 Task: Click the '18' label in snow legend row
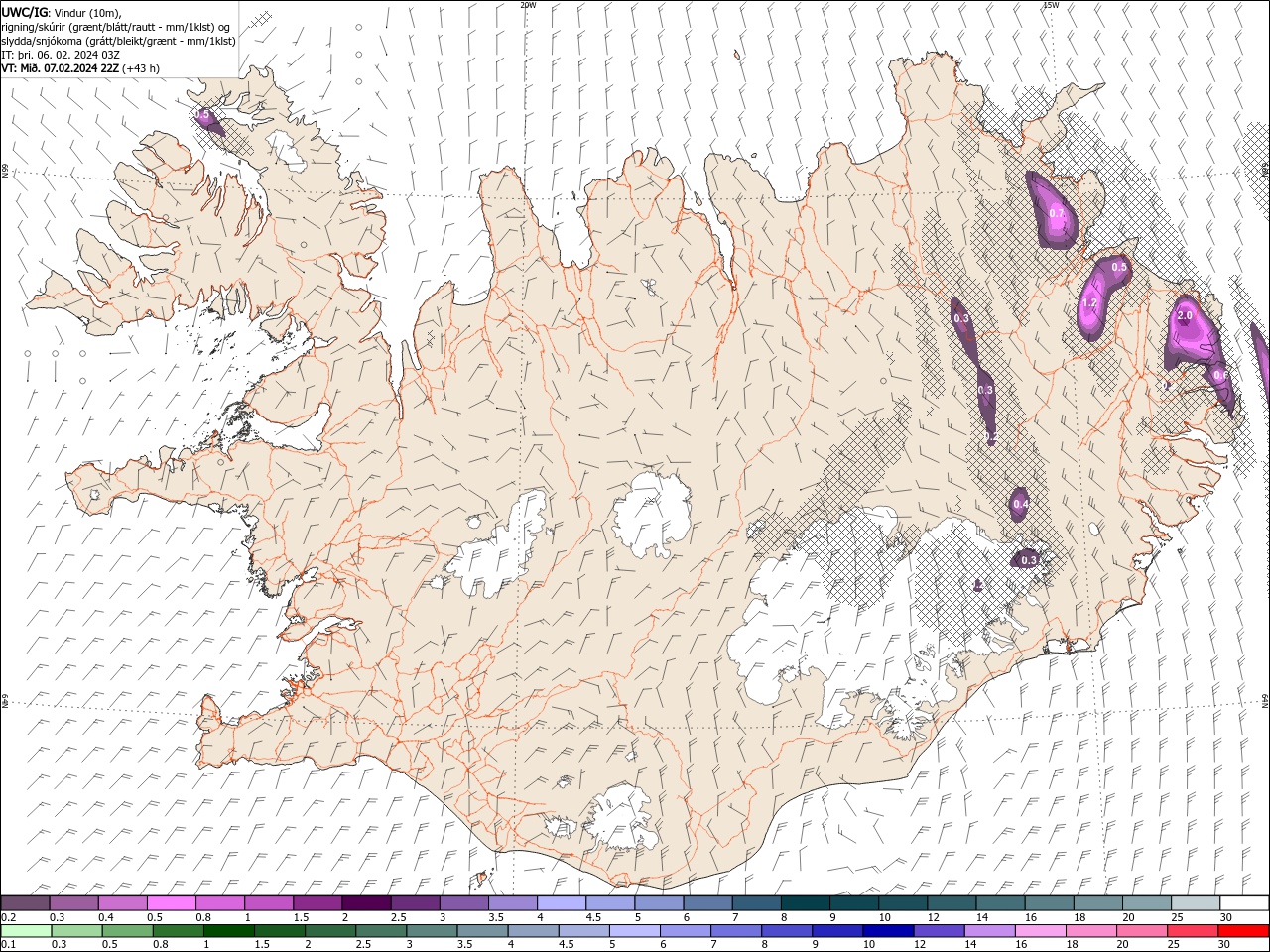[1079, 917]
